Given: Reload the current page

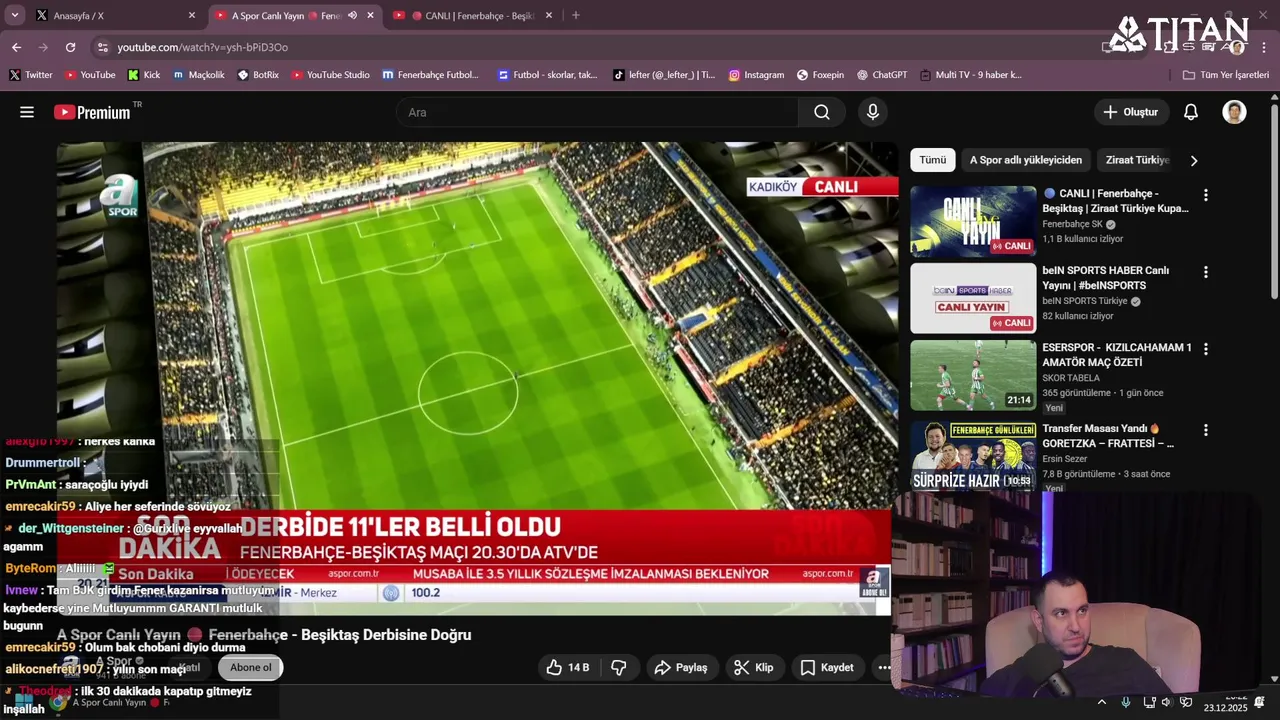Looking at the screenshot, I should tap(70, 47).
